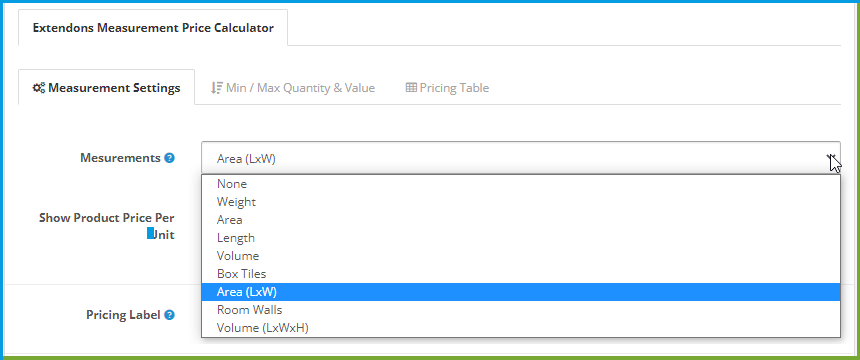Click the table icon on Pricing Table tab
The height and width of the screenshot is (360, 860).
pyautogui.click(x=411, y=88)
